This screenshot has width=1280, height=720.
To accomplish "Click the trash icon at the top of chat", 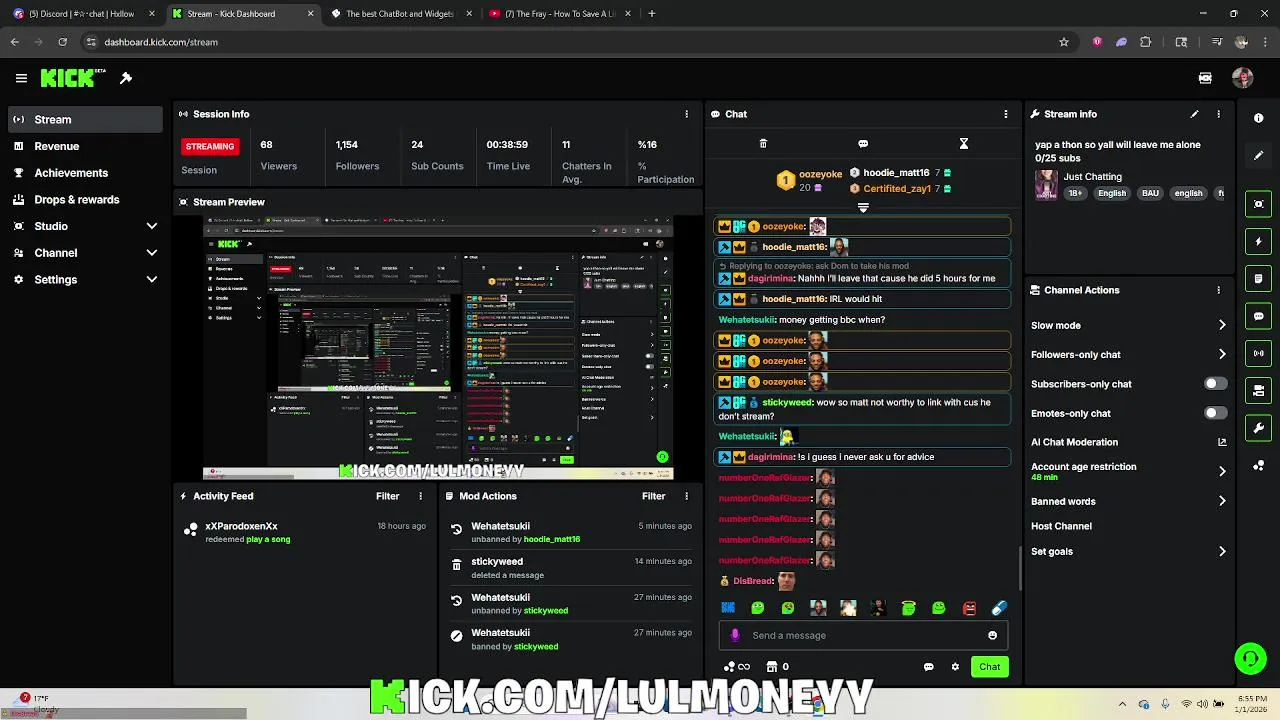I will (763, 144).
